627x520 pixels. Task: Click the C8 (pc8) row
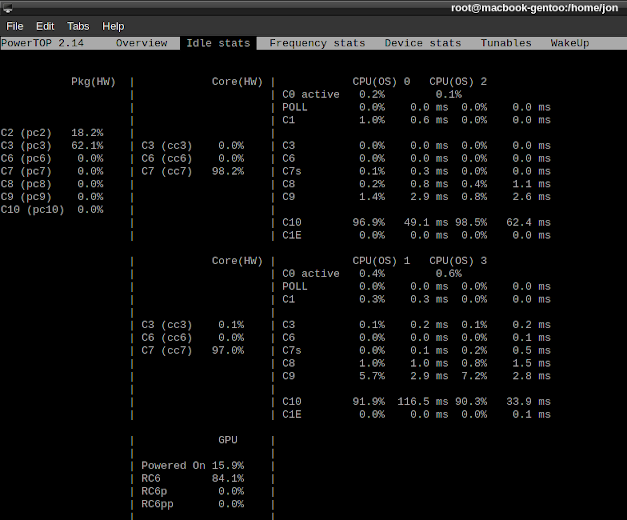[52, 184]
